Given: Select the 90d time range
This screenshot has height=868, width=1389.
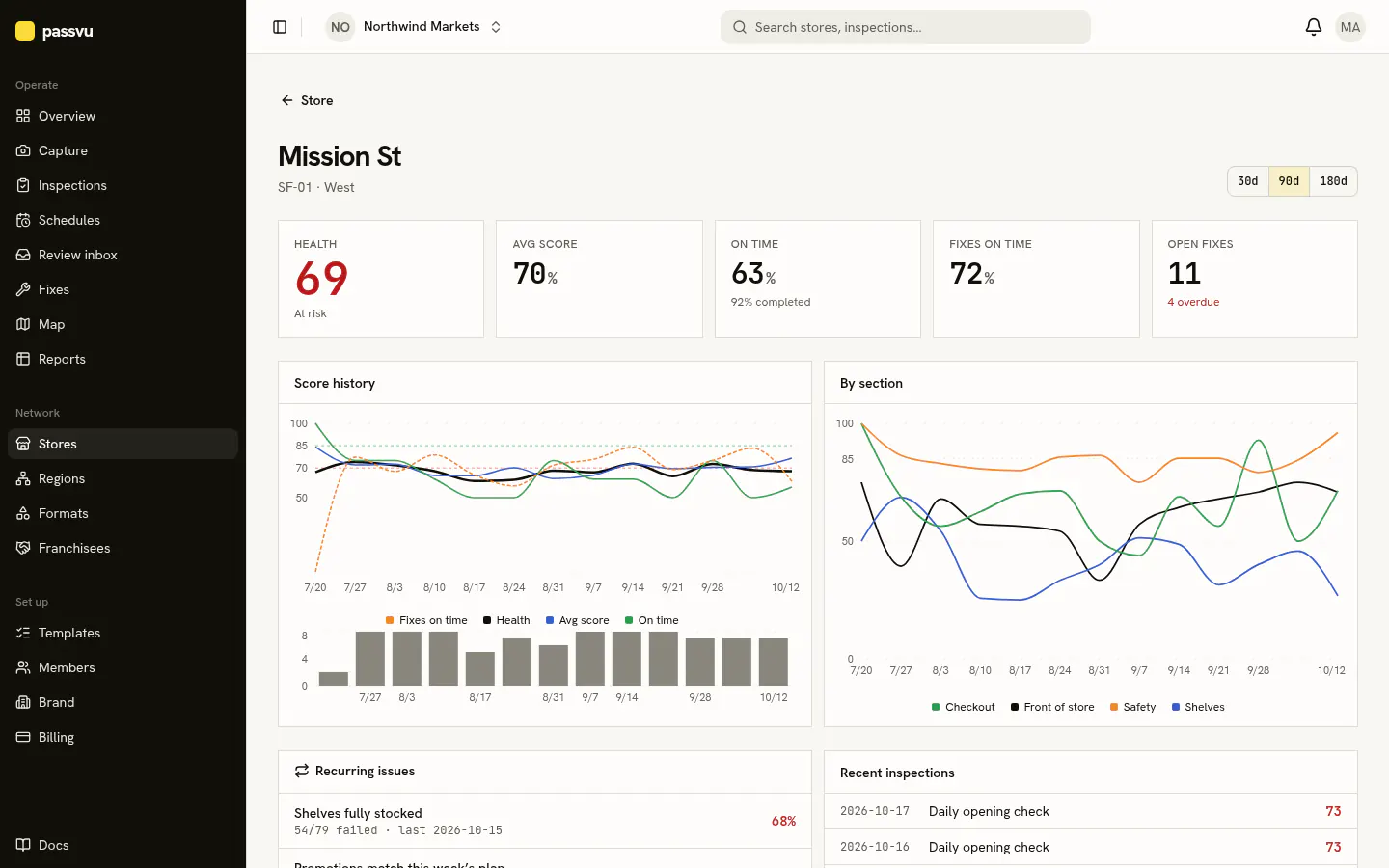Looking at the screenshot, I should [x=1289, y=181].
